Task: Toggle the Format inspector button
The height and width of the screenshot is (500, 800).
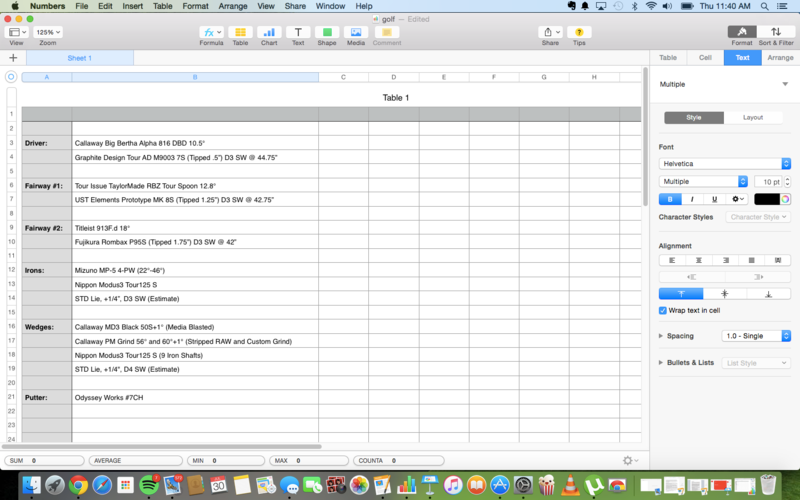Action: tap(742, 32)
